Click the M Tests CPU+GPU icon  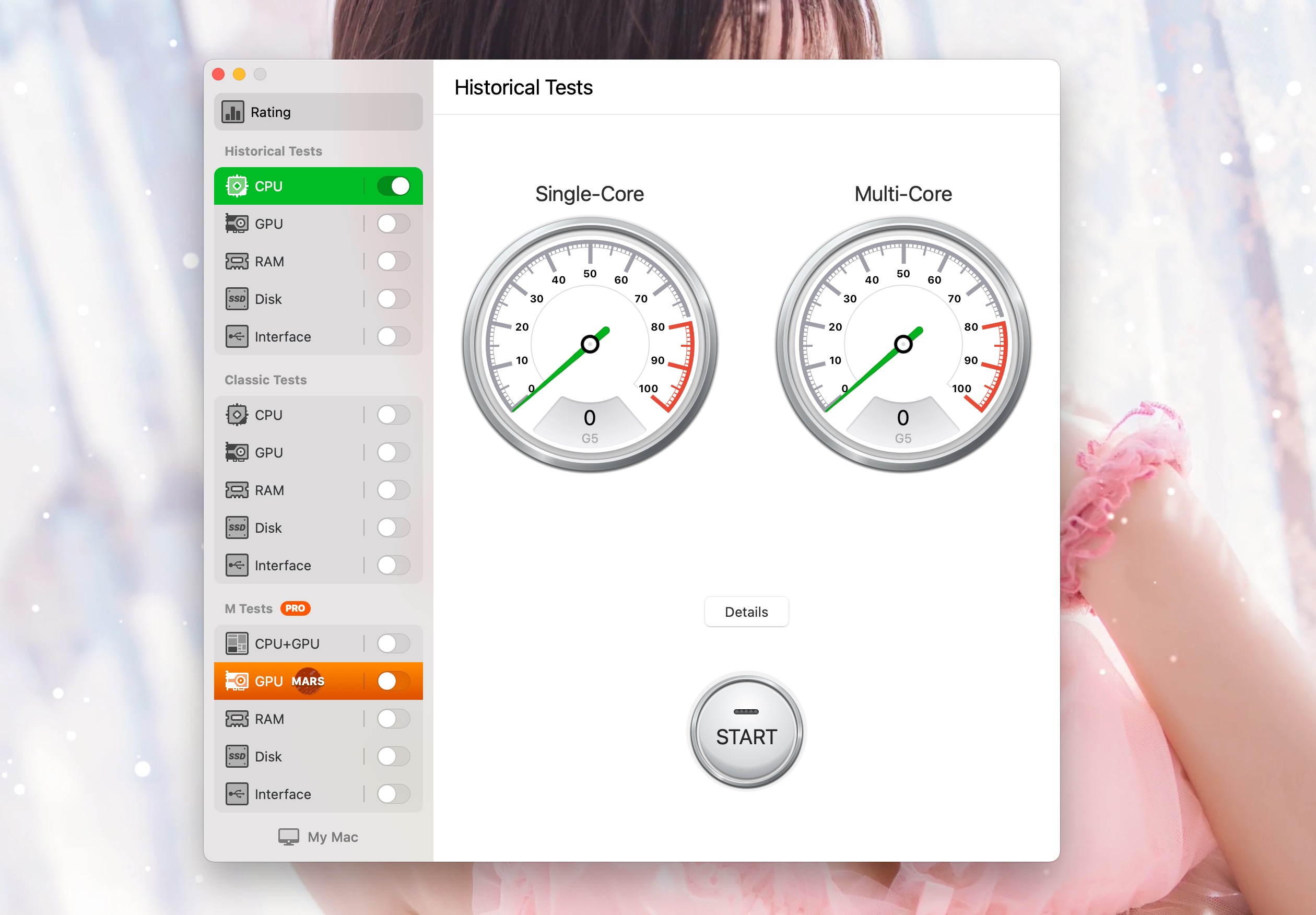[237, 643]
